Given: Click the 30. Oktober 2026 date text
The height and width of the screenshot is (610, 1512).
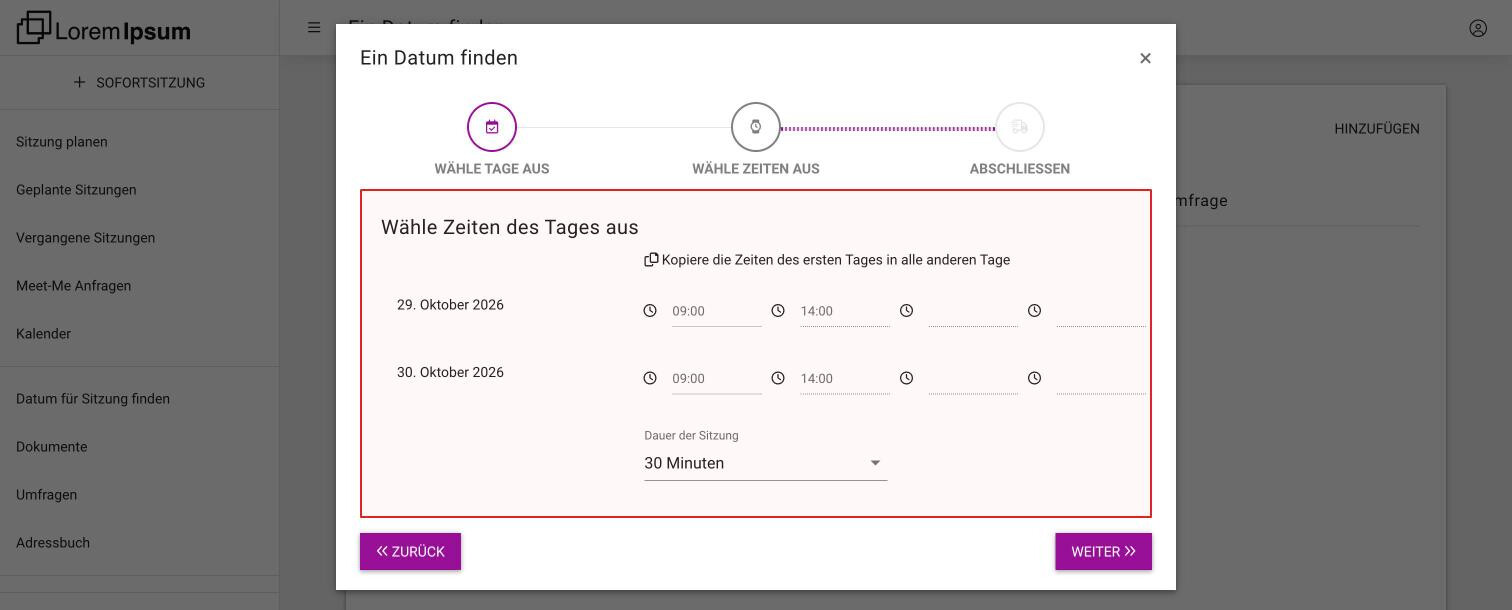Looking at the screenshot, I should click(x=450, y=372).
